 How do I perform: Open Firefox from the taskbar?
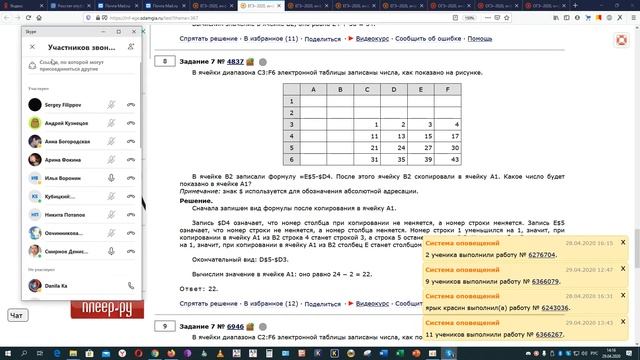pyautogui.click(x=171, y=353)
